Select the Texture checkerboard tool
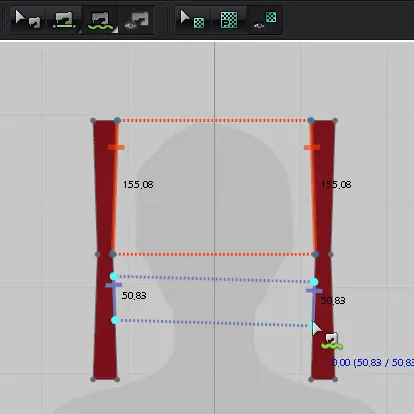This screenshot has height=414, width=414. pos(229,20)
